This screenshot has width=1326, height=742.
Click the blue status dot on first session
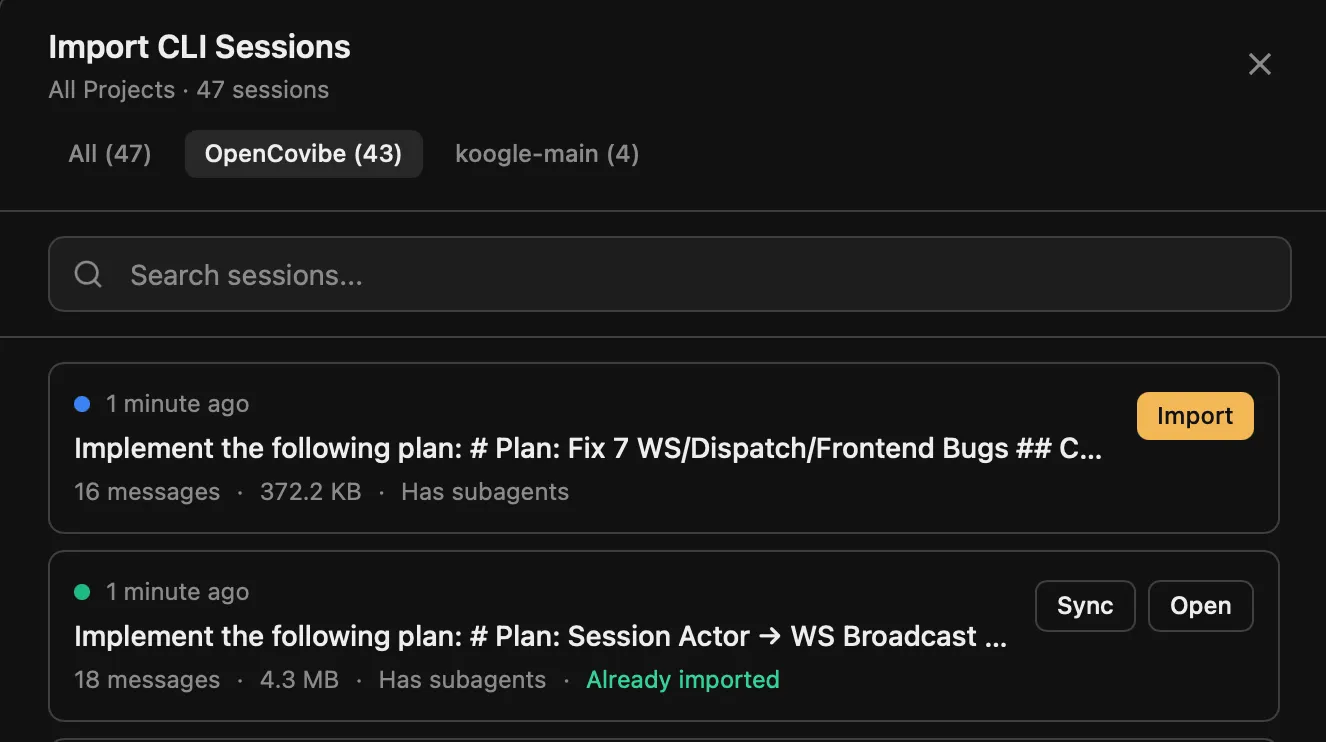tap(82, 404)
